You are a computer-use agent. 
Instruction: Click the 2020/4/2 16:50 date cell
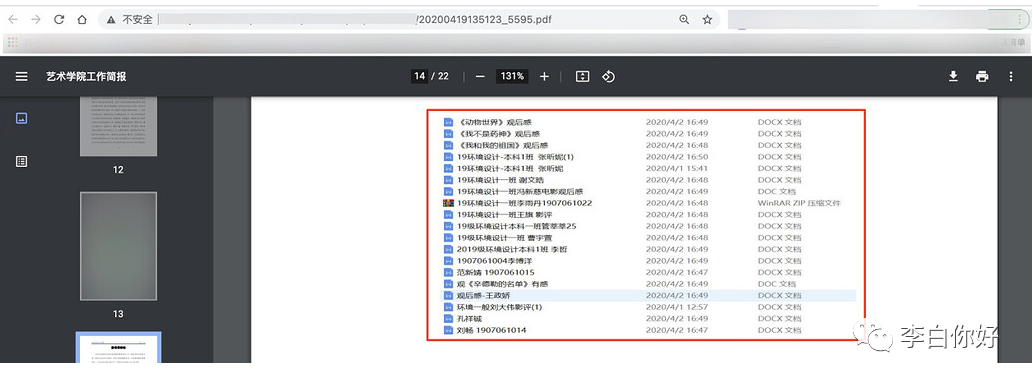click(677, 157)
